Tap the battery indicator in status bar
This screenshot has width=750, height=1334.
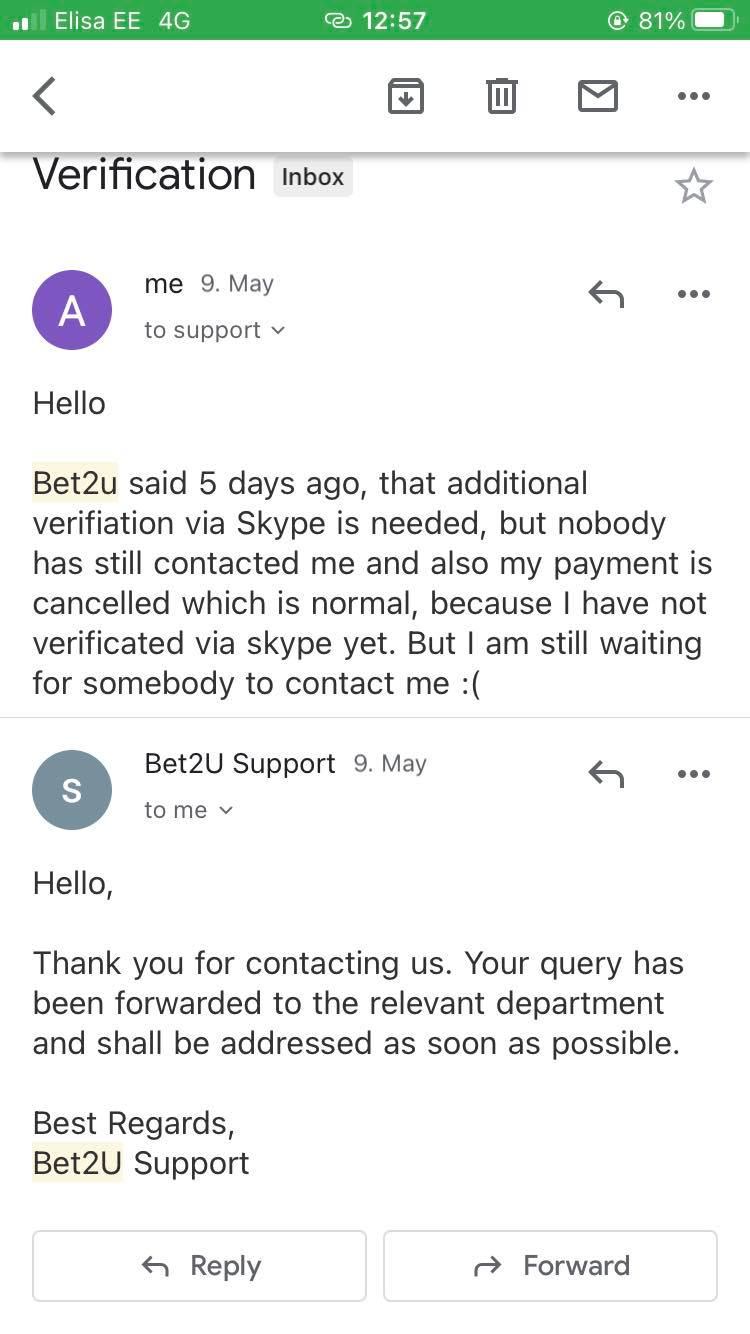tap(713, 20)
